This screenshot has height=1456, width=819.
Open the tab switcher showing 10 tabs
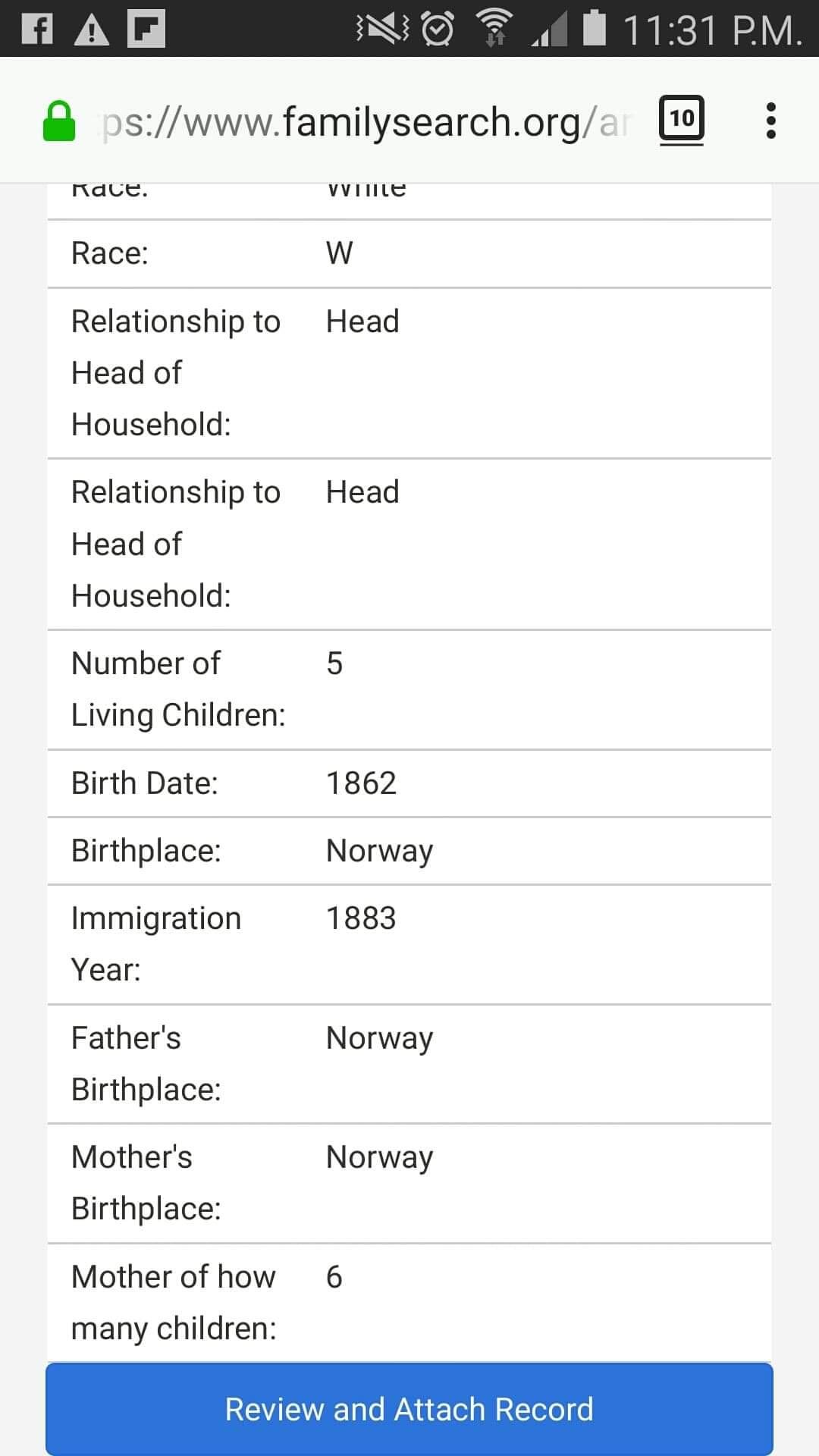[x=681, y=119]
